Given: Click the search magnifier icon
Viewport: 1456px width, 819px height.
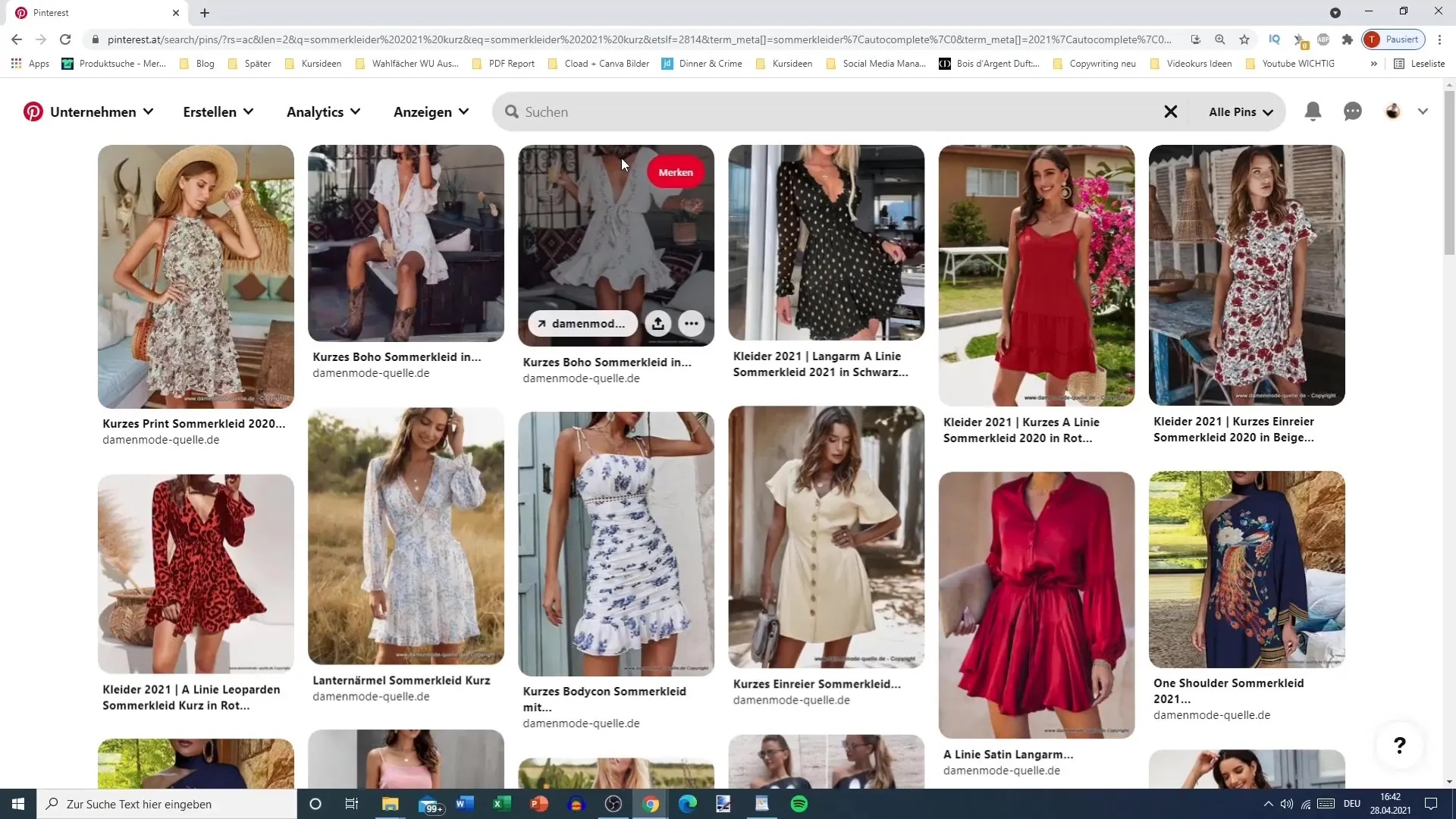Looking at the screenshot, I should coord(512,112).
